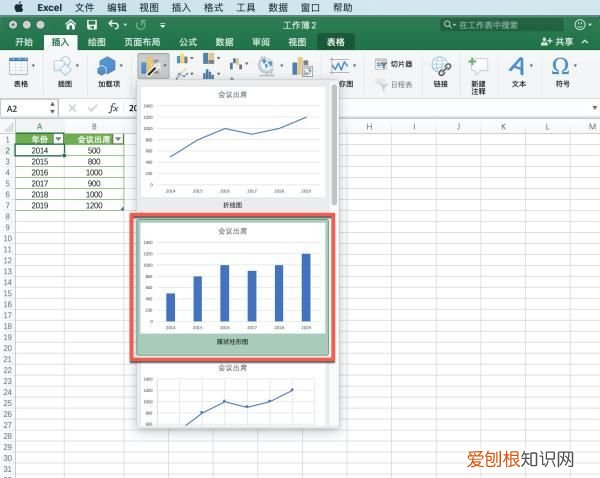Screen dimensions: 600x478
Task: Click the Redo icon
Action: coord(141,25)
